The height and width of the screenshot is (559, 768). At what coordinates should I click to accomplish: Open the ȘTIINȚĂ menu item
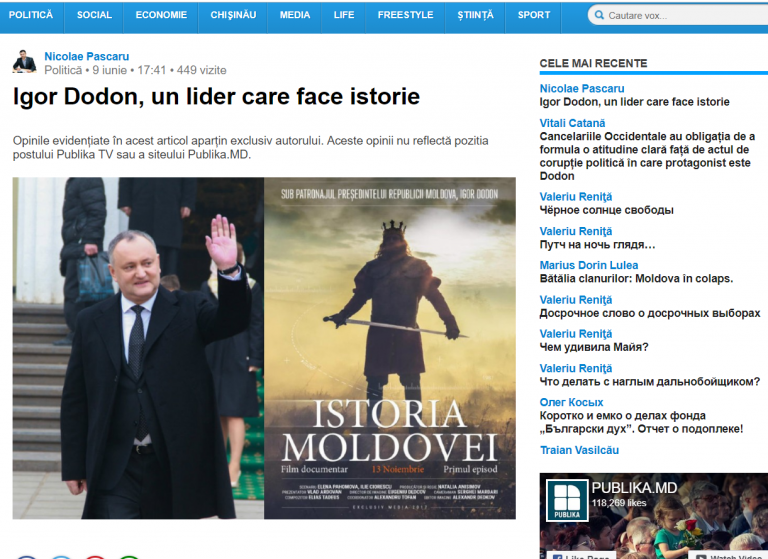475,15
